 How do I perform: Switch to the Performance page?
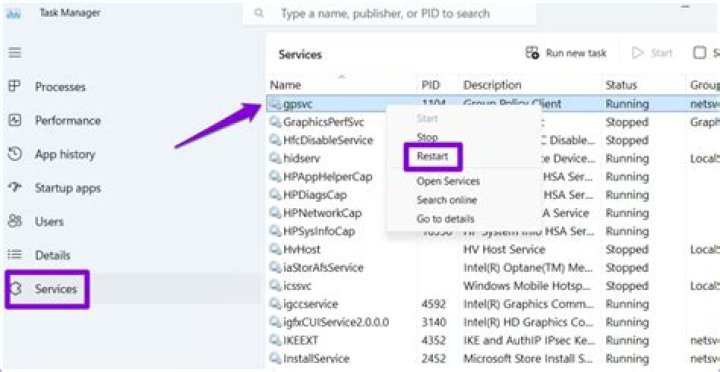[68, 121]
